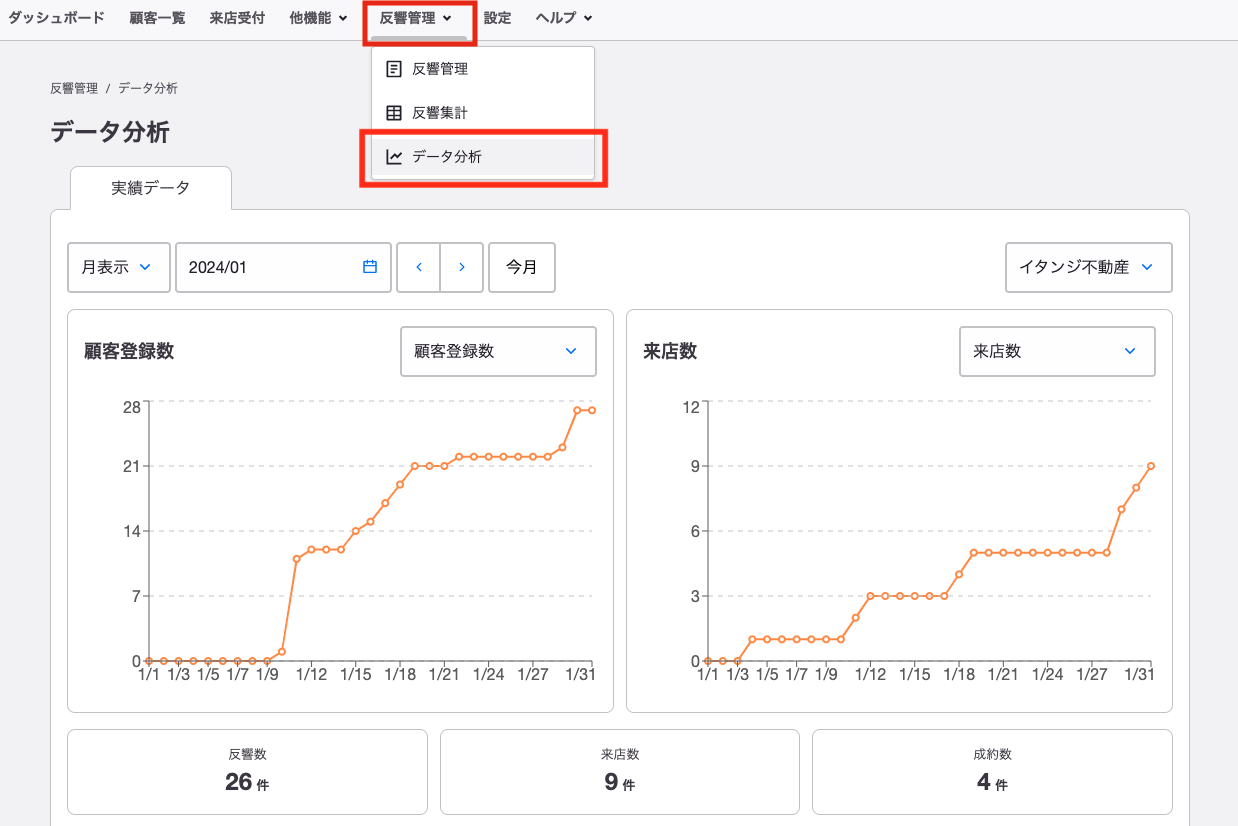Click the 反響数 26件 summary card

tap(247, 772)
